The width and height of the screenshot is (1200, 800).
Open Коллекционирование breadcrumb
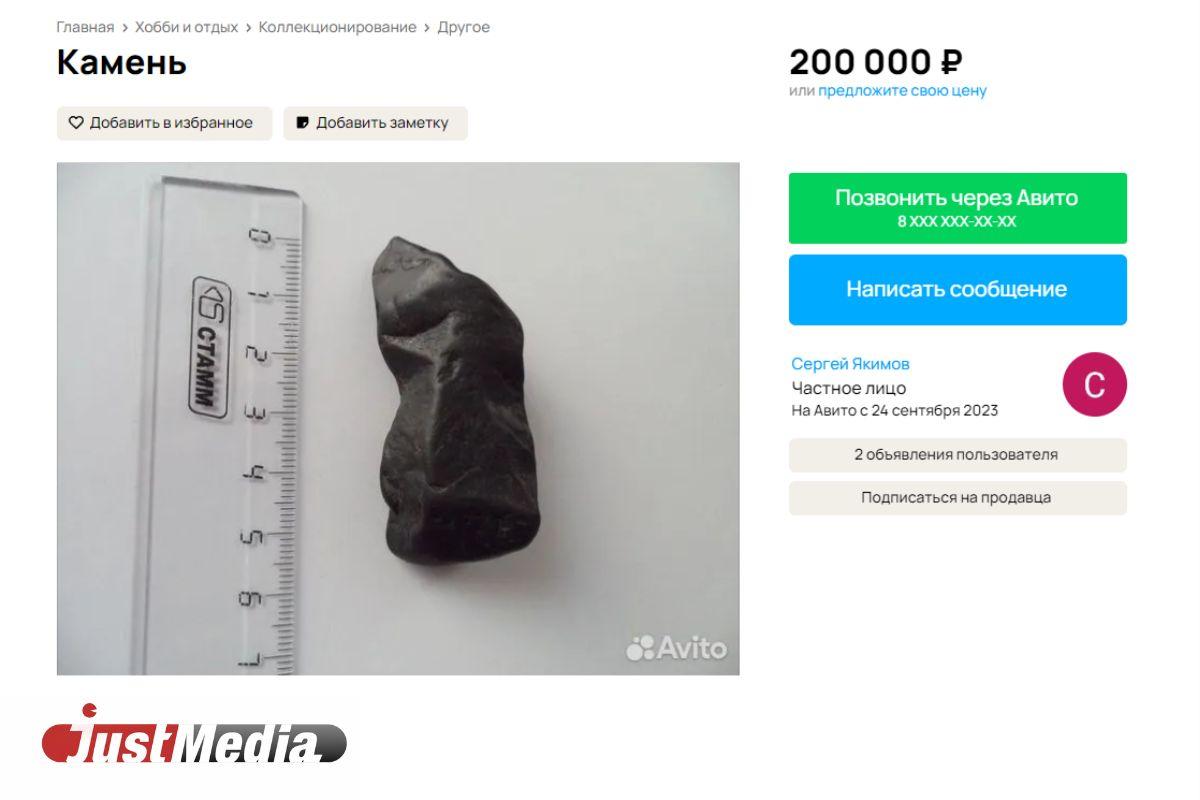point(337,27)
